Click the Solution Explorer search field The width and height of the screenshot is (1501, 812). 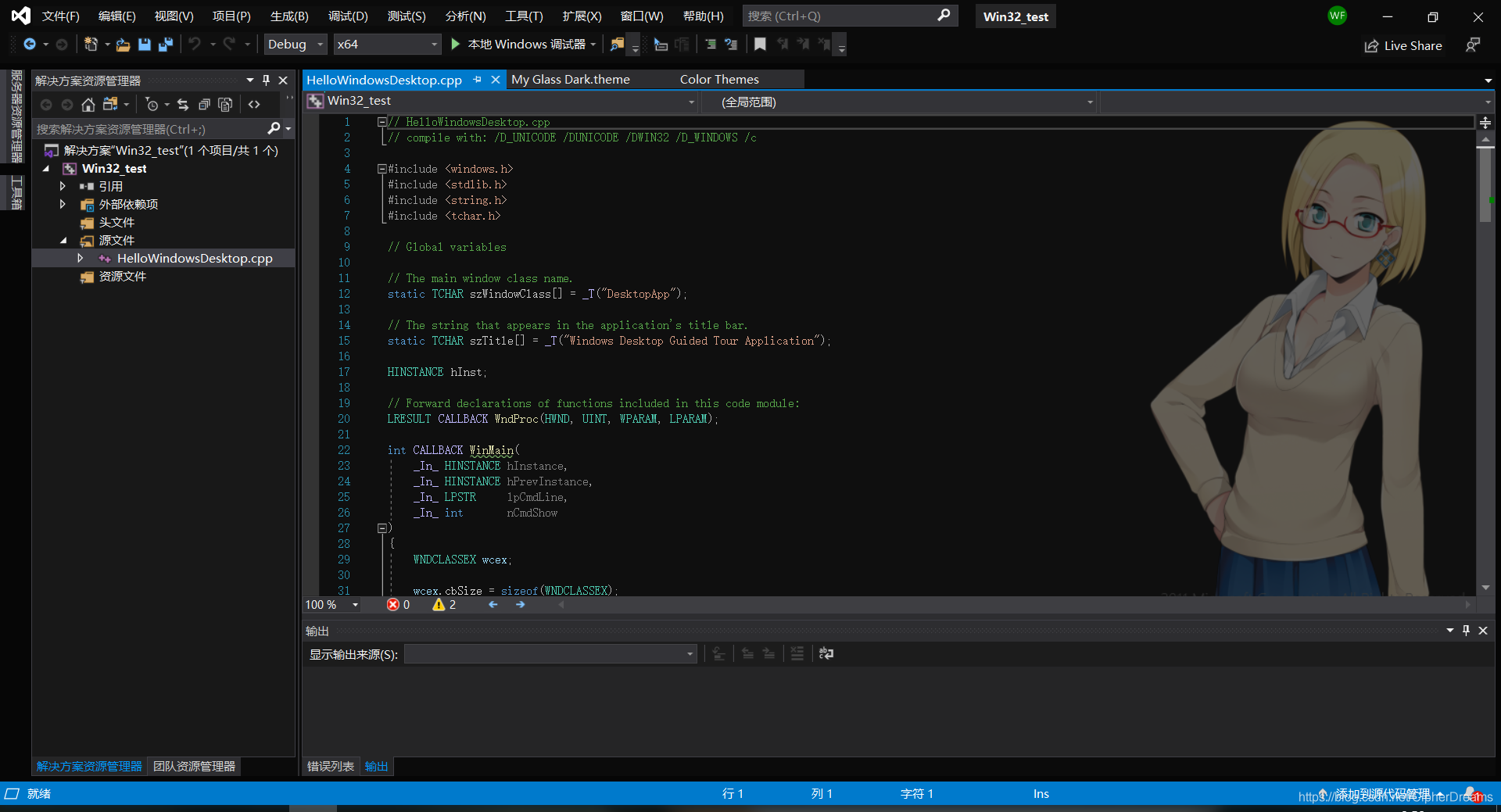(x=163, y=129)
